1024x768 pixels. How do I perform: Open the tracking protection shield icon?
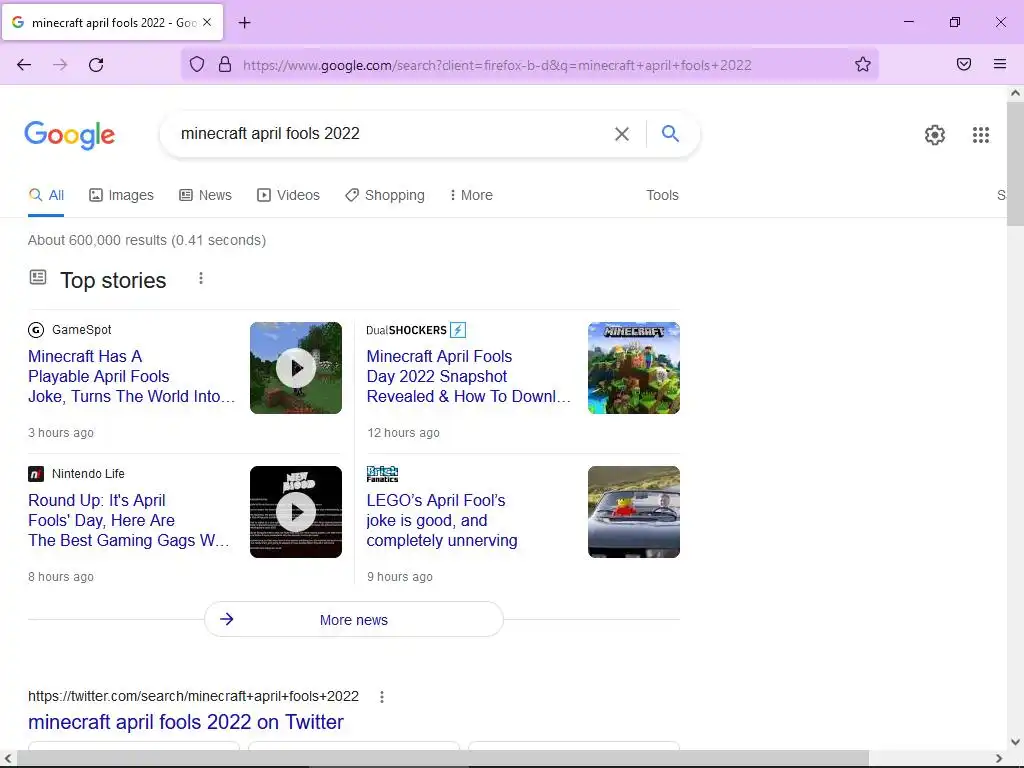(x=197, y=64)
